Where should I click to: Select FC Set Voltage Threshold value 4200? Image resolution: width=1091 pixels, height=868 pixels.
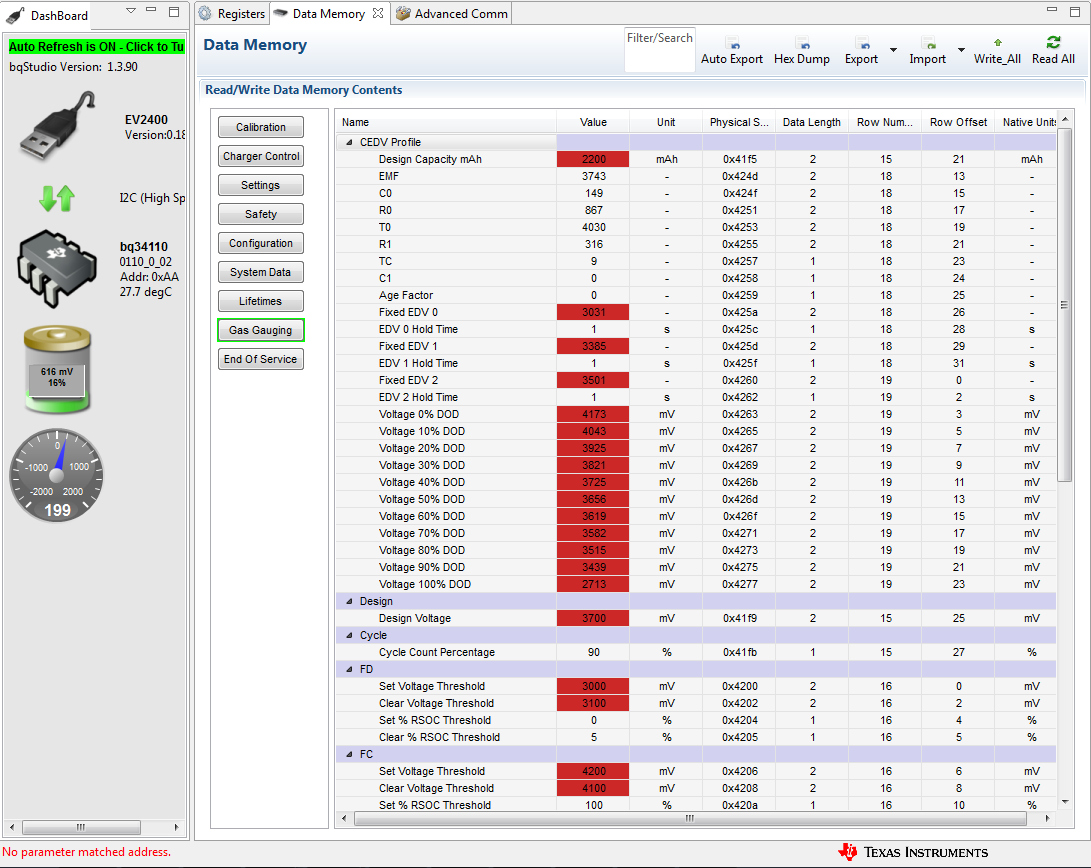pyautogui.click(x=594, y=772)
